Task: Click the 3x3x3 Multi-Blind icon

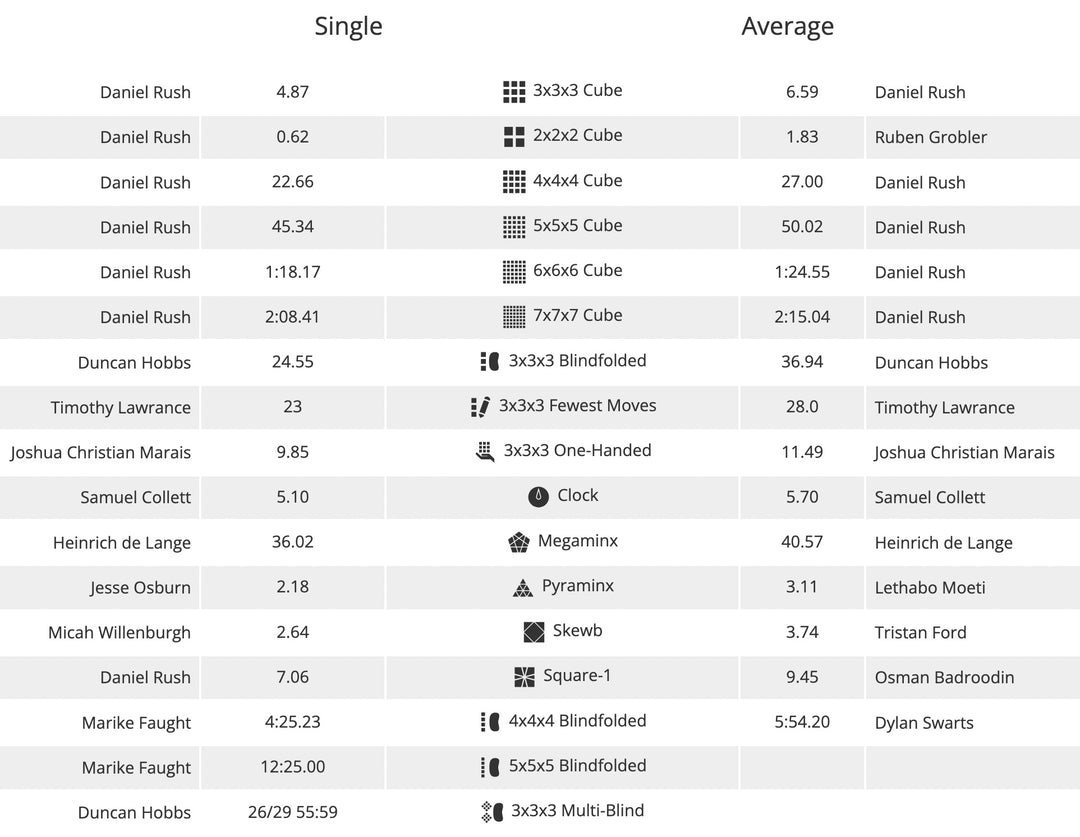Action: (491, 811)
